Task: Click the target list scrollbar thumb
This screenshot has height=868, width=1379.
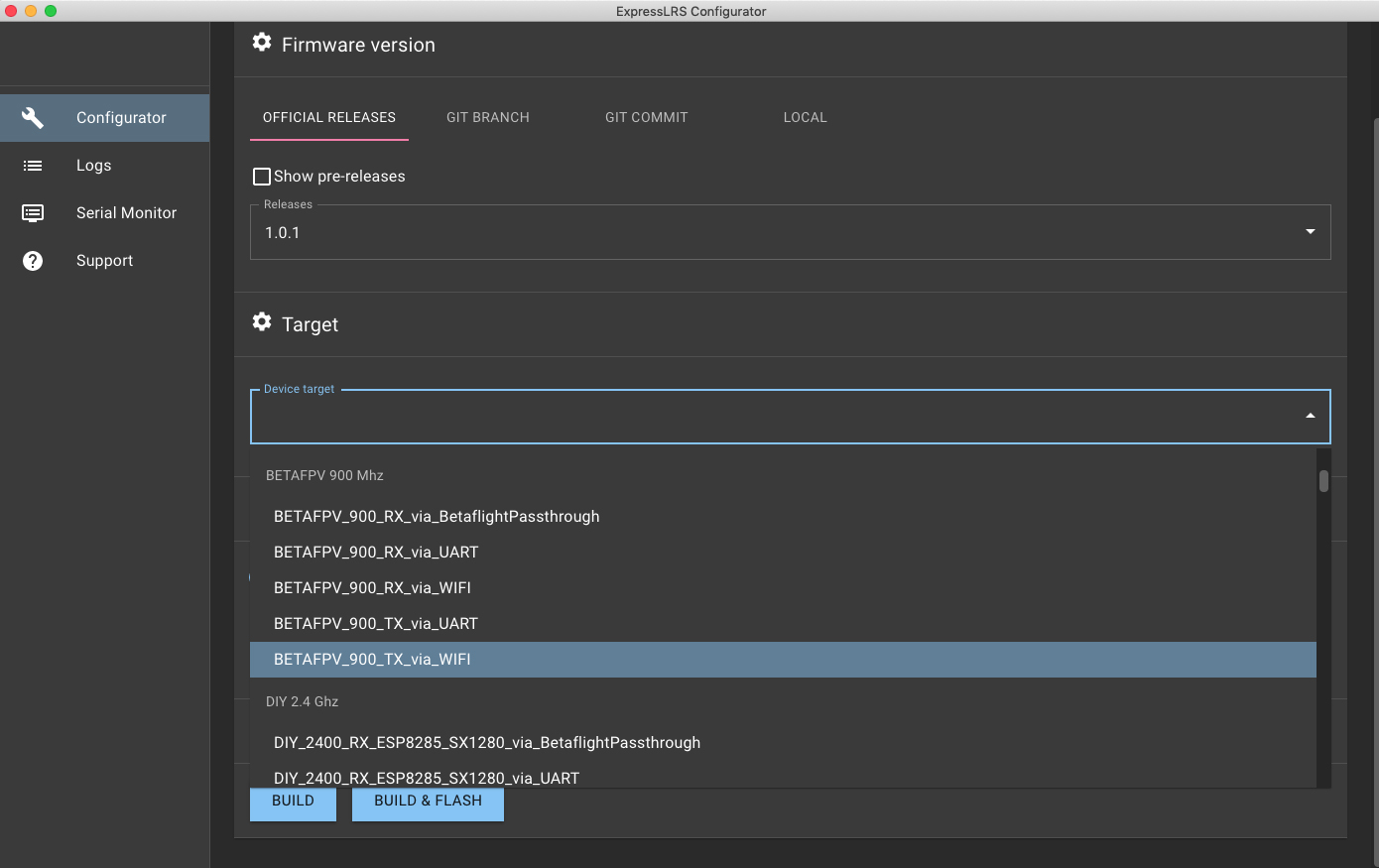Action: pos(1323,481)
